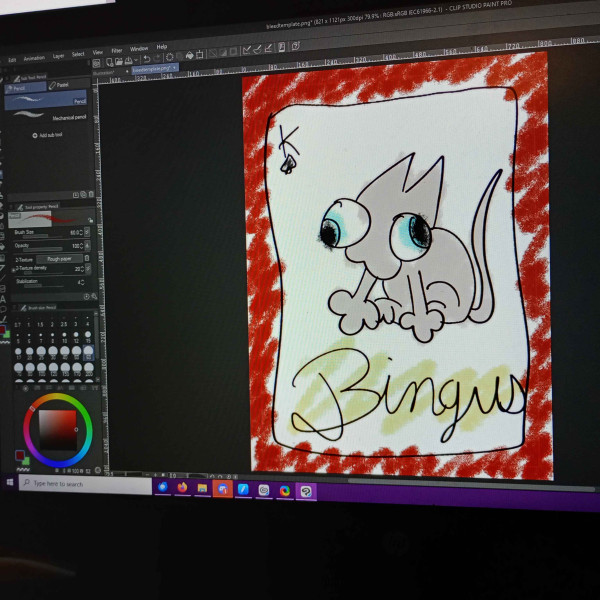Open the Window menu
This screenshot has width=600, height=600.
click(139, 48)
